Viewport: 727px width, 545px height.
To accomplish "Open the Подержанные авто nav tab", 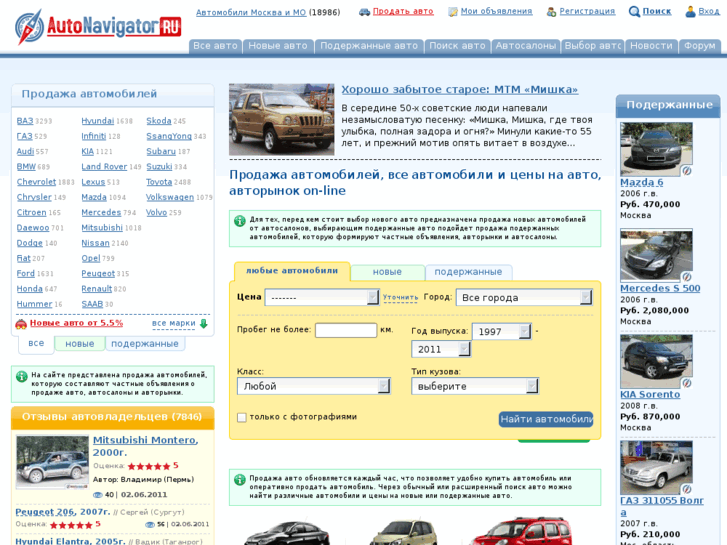I will 369,46.
